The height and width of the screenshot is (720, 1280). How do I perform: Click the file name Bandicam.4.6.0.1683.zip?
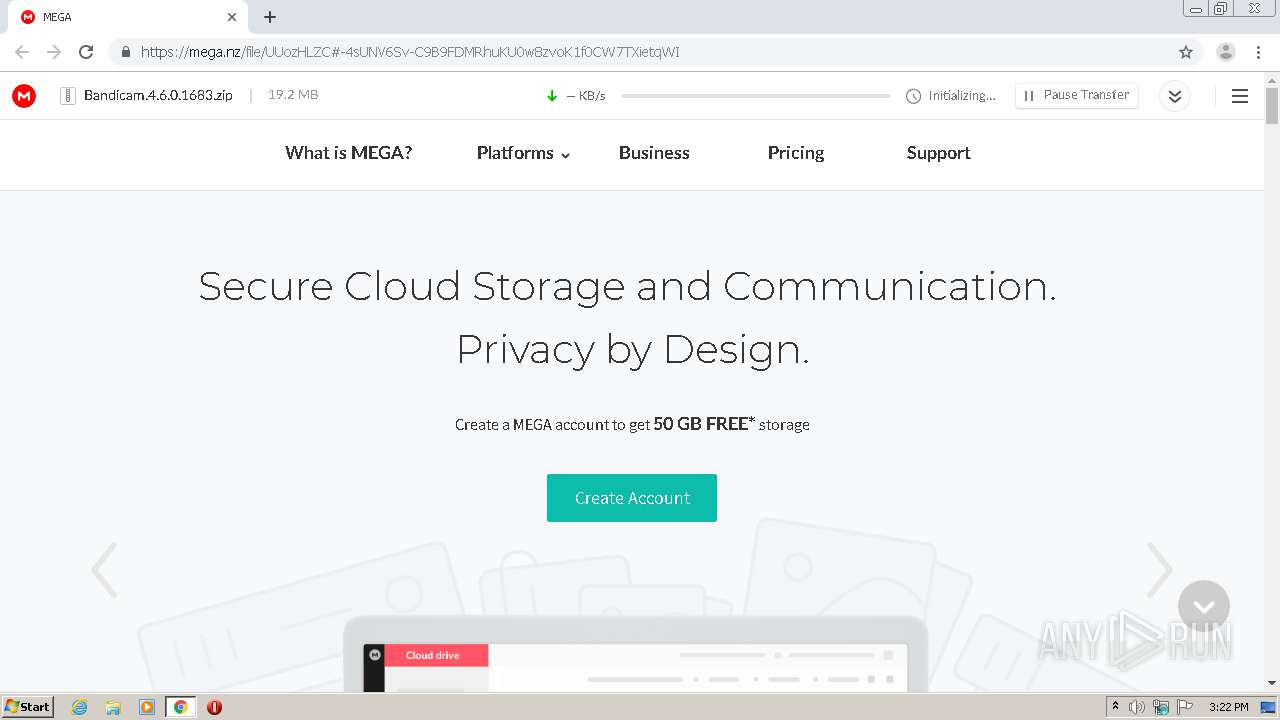click(158, 95)
